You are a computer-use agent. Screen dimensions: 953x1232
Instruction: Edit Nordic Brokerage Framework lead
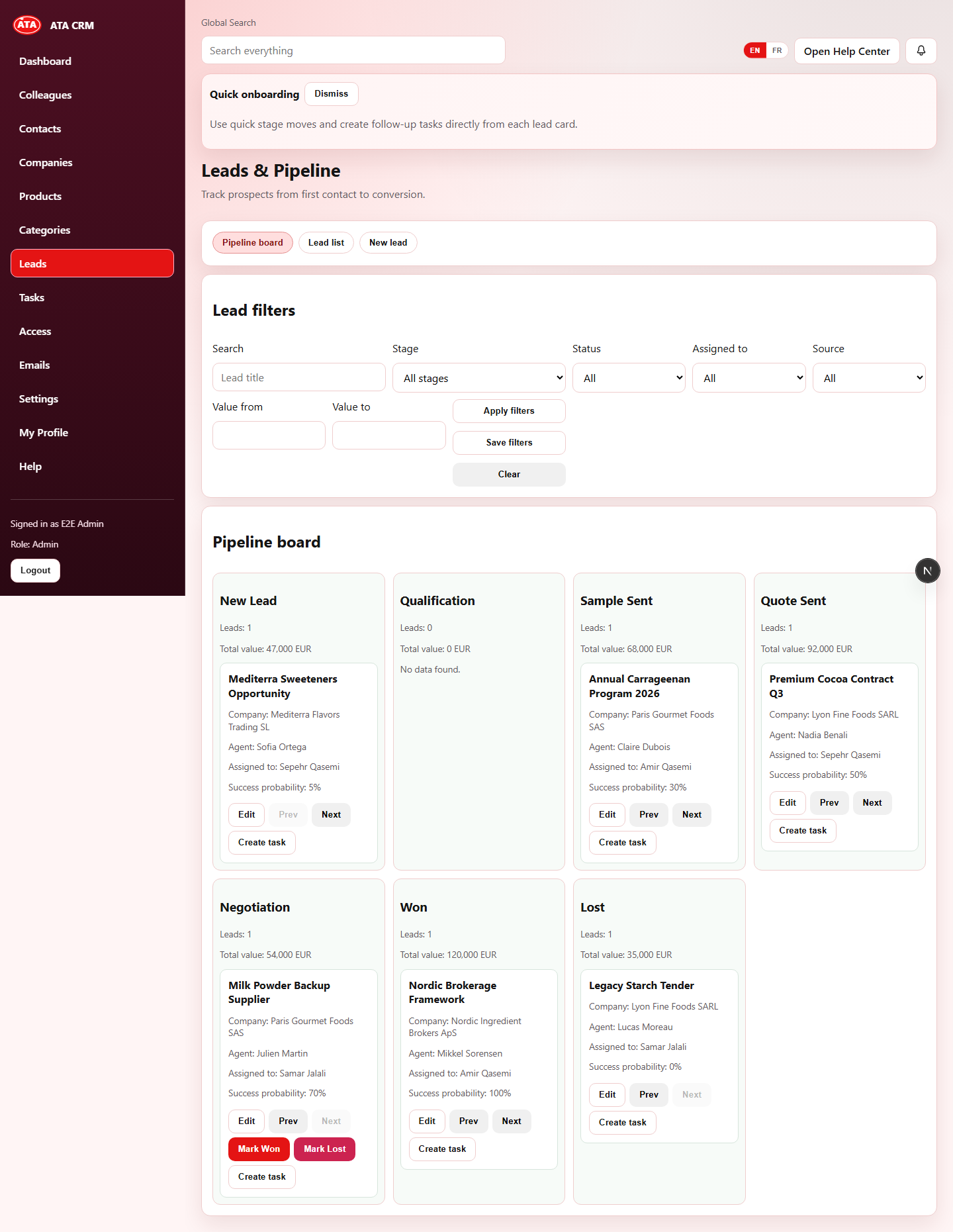coord(427,1121)
